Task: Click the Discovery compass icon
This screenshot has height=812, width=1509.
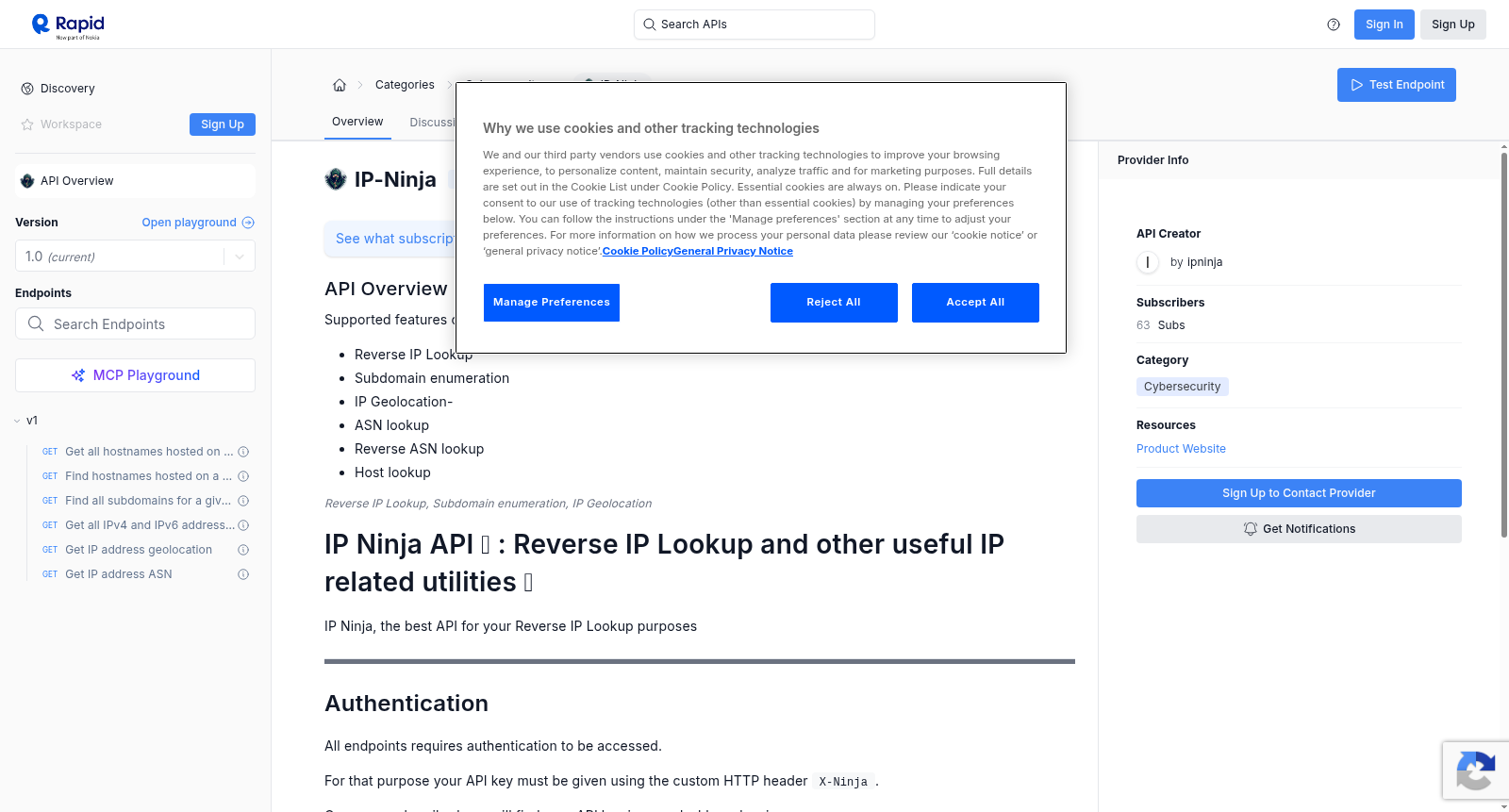Action: pyautogui.click(x=27, y=89)
